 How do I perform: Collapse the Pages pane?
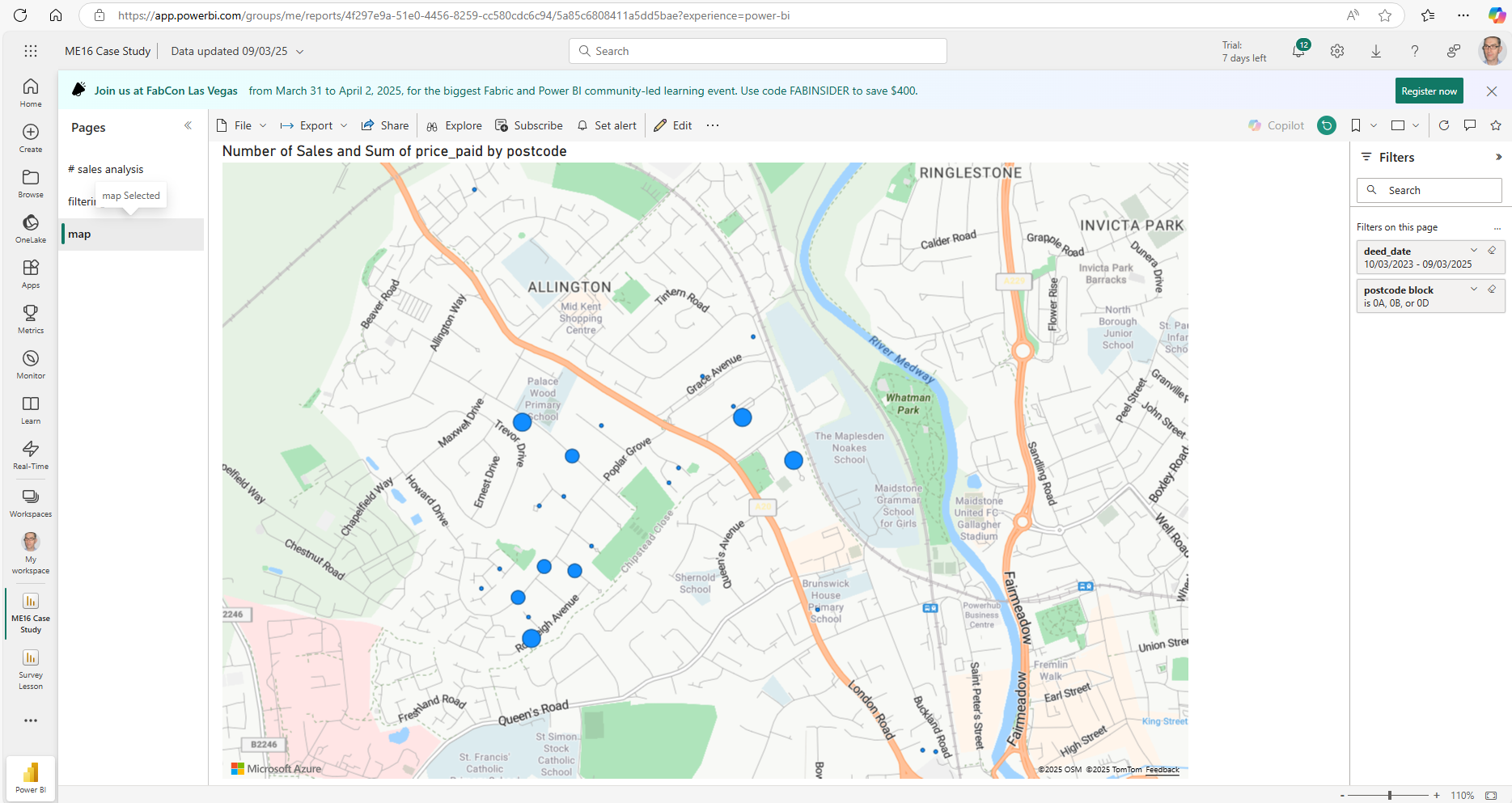188,125
